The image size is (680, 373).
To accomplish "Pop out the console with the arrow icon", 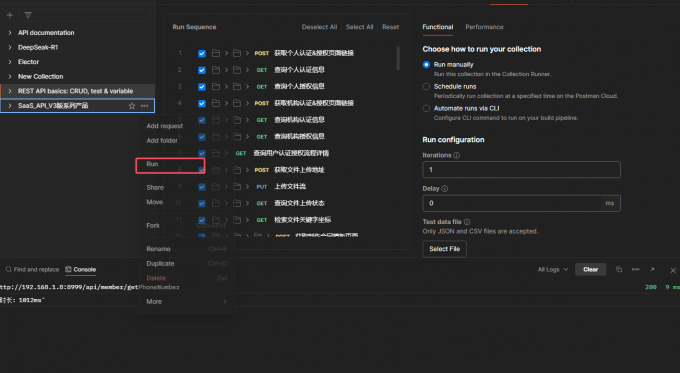I will 652,269.
